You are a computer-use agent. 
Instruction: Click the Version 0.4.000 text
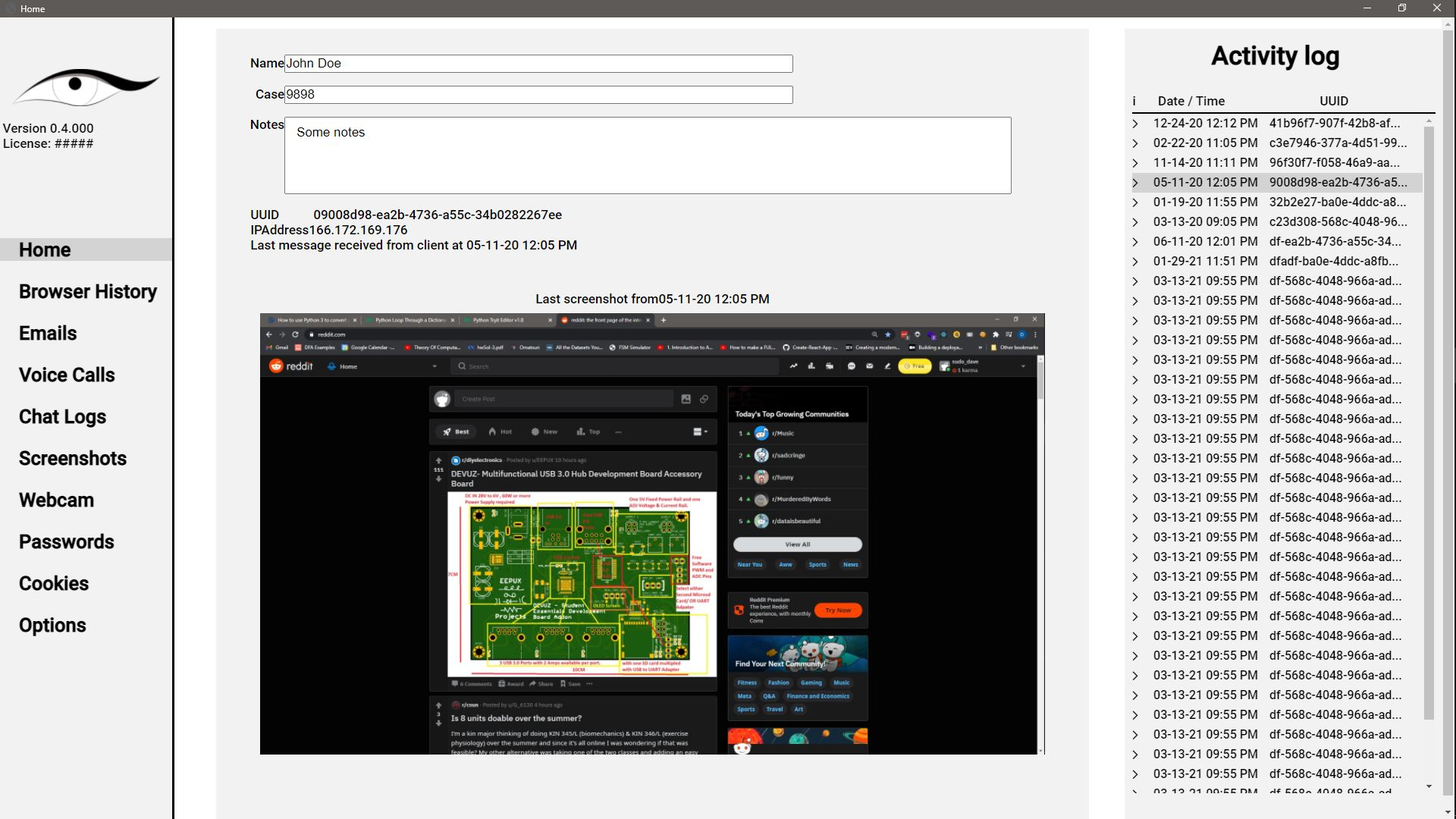pyautogui.click(x=48, y=128)
